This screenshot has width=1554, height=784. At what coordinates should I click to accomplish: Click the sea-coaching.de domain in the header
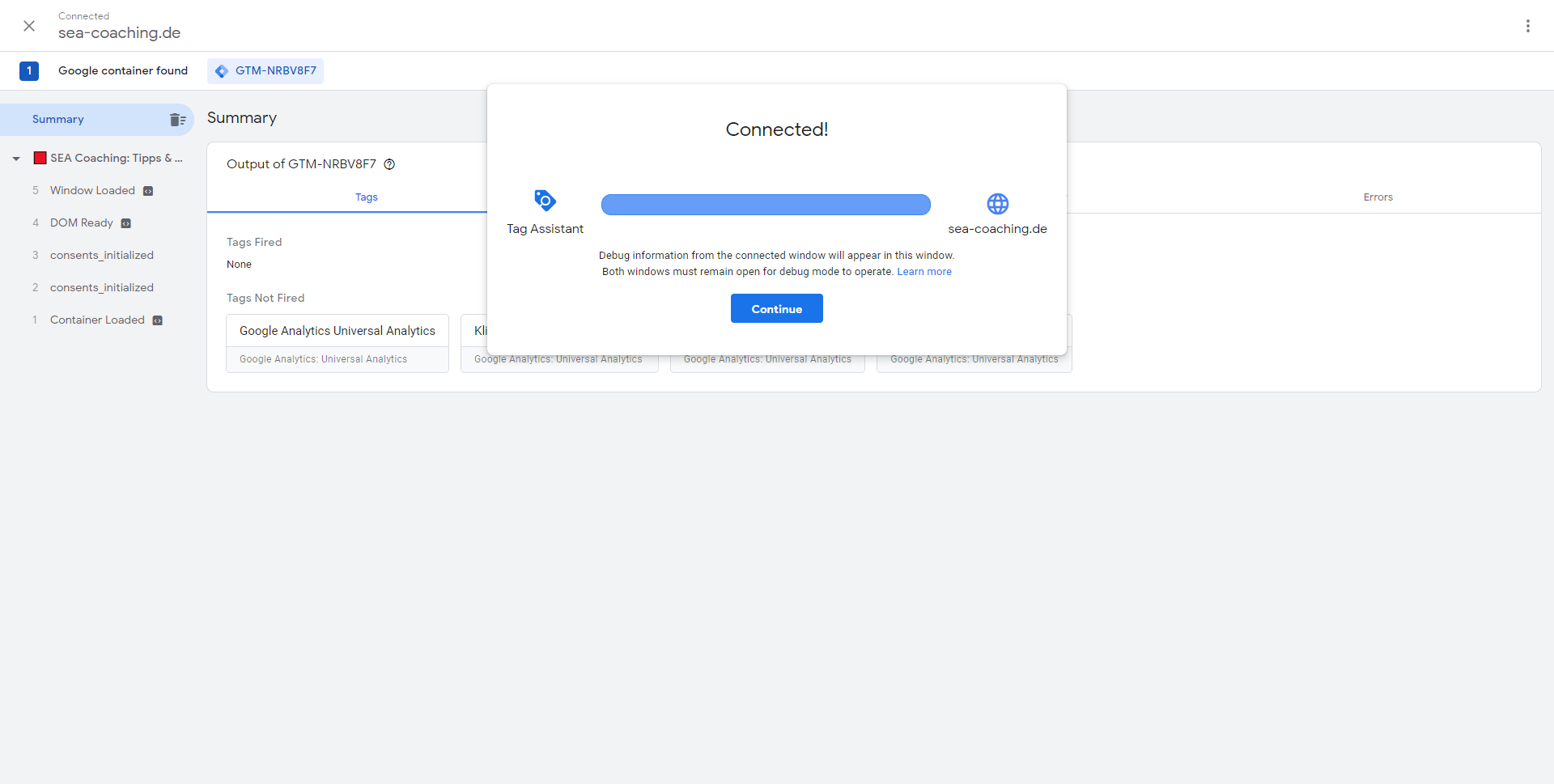119,33
